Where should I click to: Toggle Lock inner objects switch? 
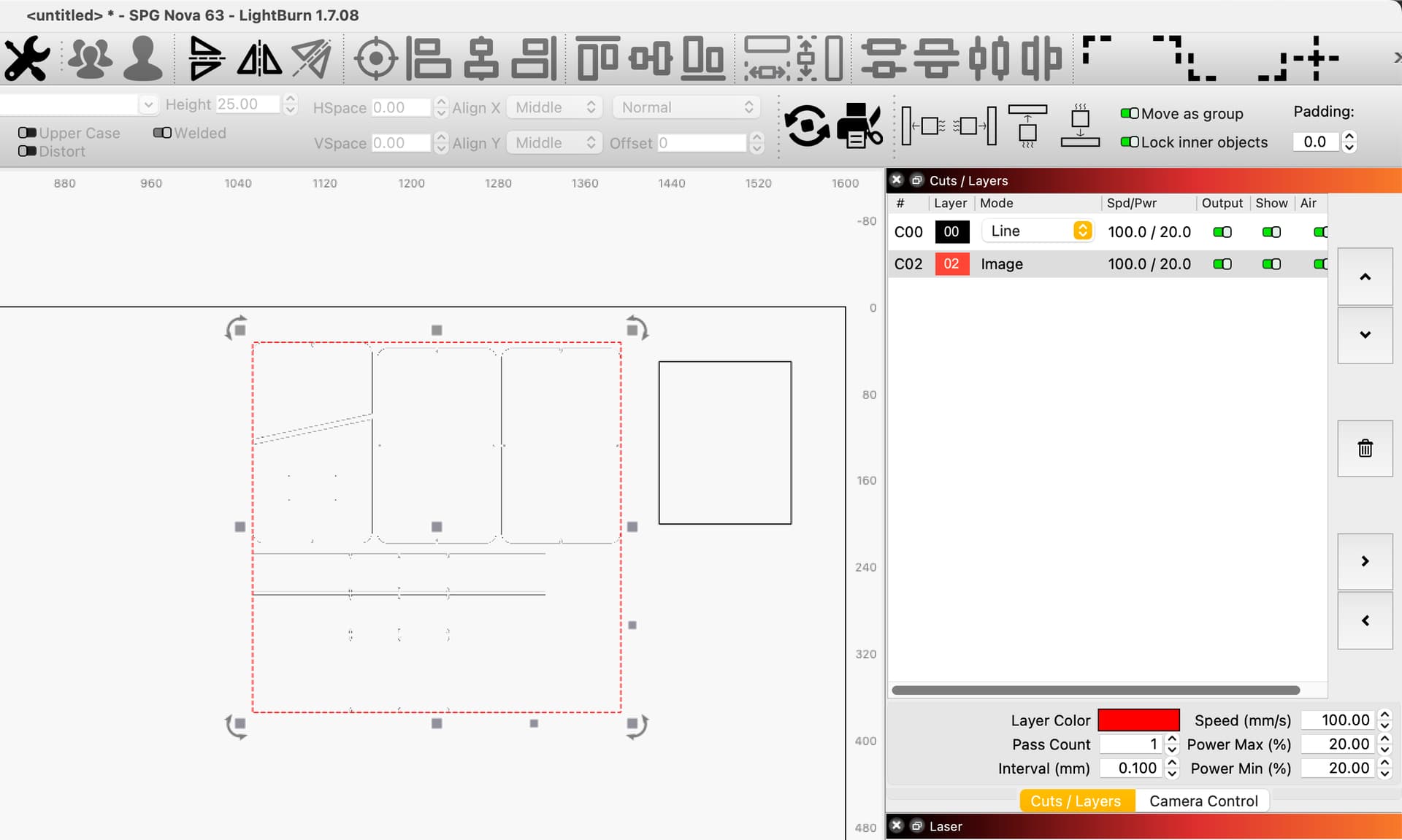1130,142
